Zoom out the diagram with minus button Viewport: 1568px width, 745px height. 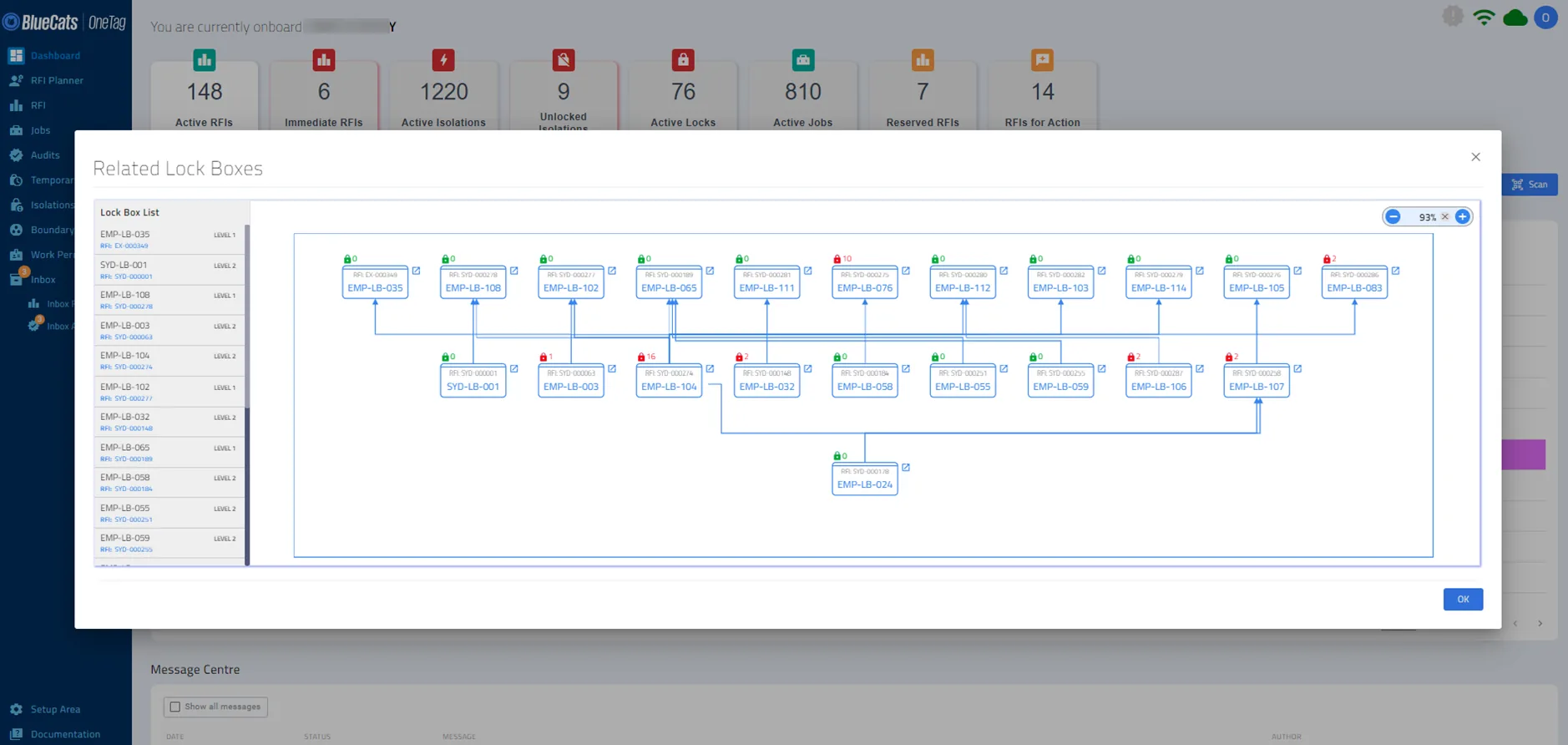[x=1393, y=217]
